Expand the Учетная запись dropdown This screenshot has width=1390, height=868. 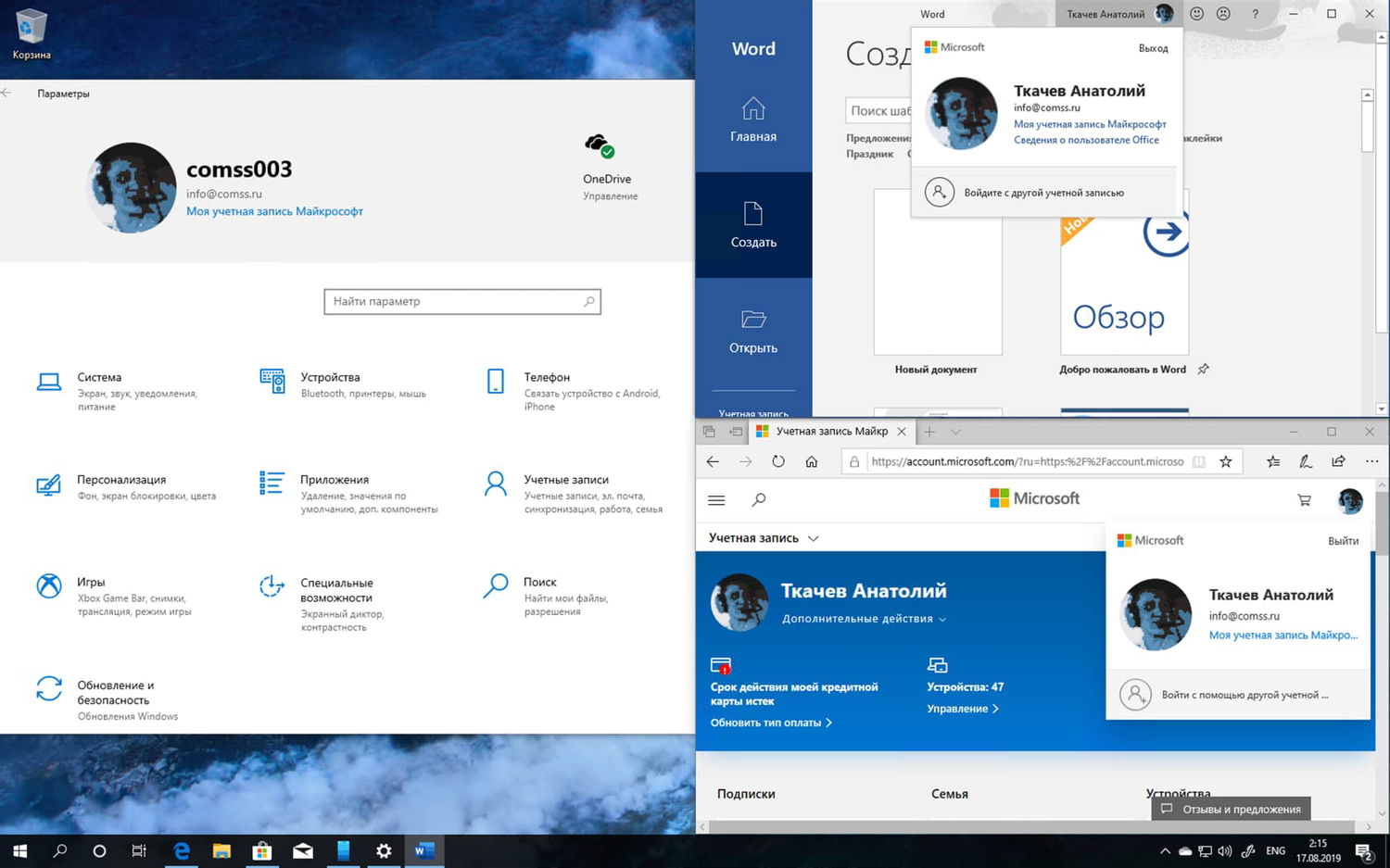764,538
